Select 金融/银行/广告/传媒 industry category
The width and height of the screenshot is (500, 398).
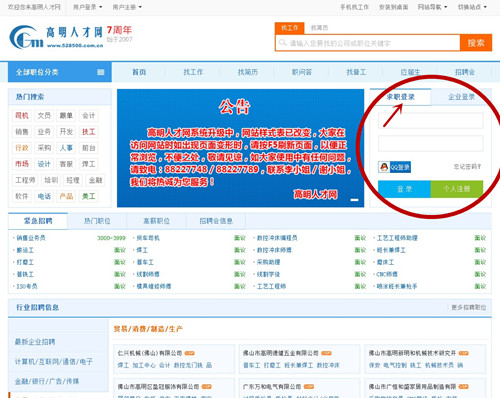[x=47, y=381]
